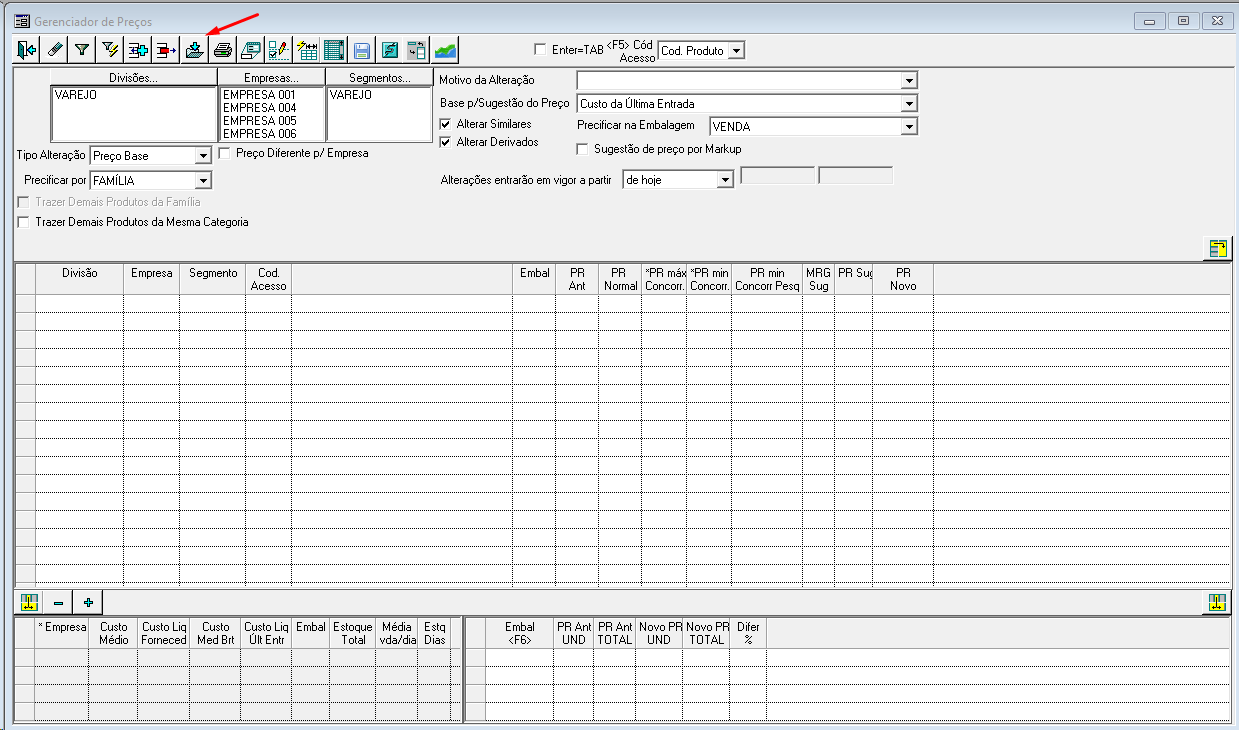The image size is (1239, 730).
Task: Open Precificar por FAMÍLIA dropdown
Action: click(203, 180)
